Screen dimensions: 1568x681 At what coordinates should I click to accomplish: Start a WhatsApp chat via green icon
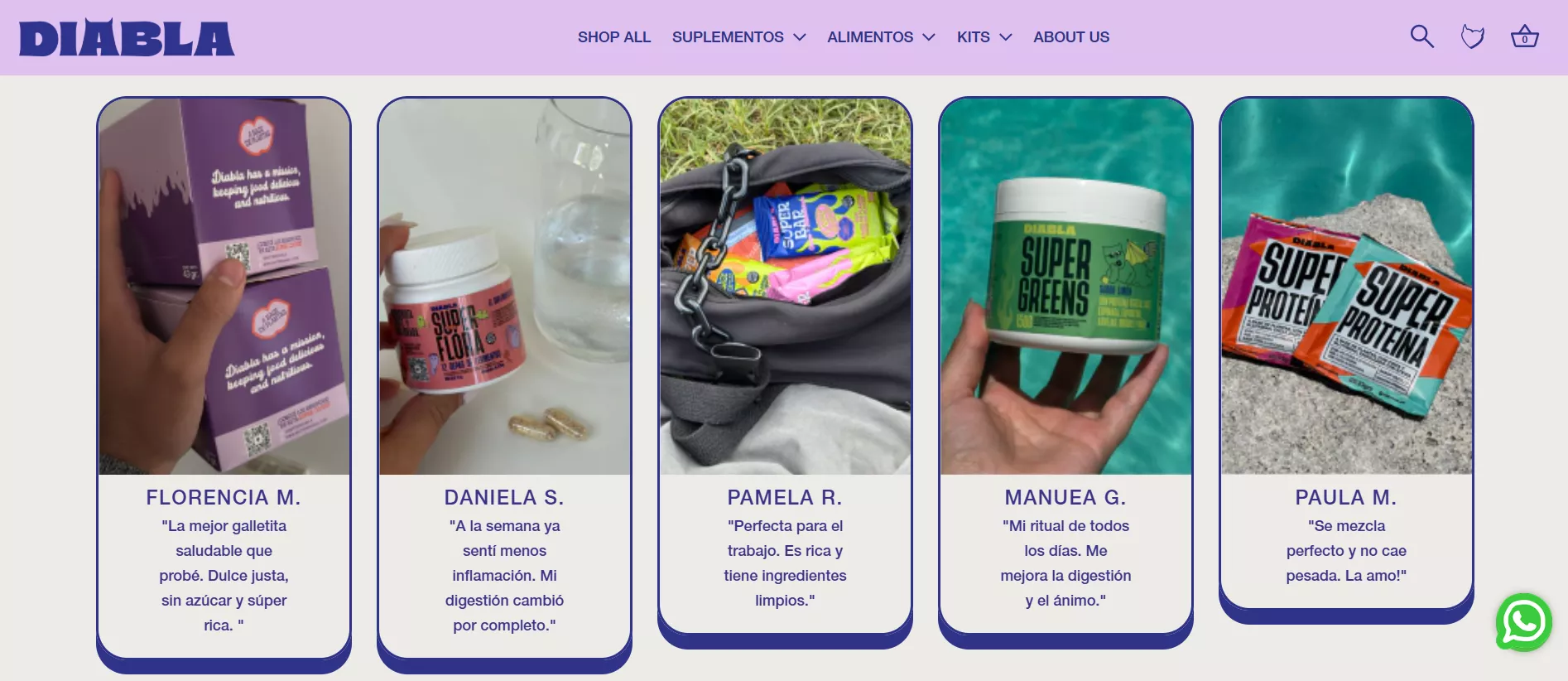click(x=1523, y=622)
